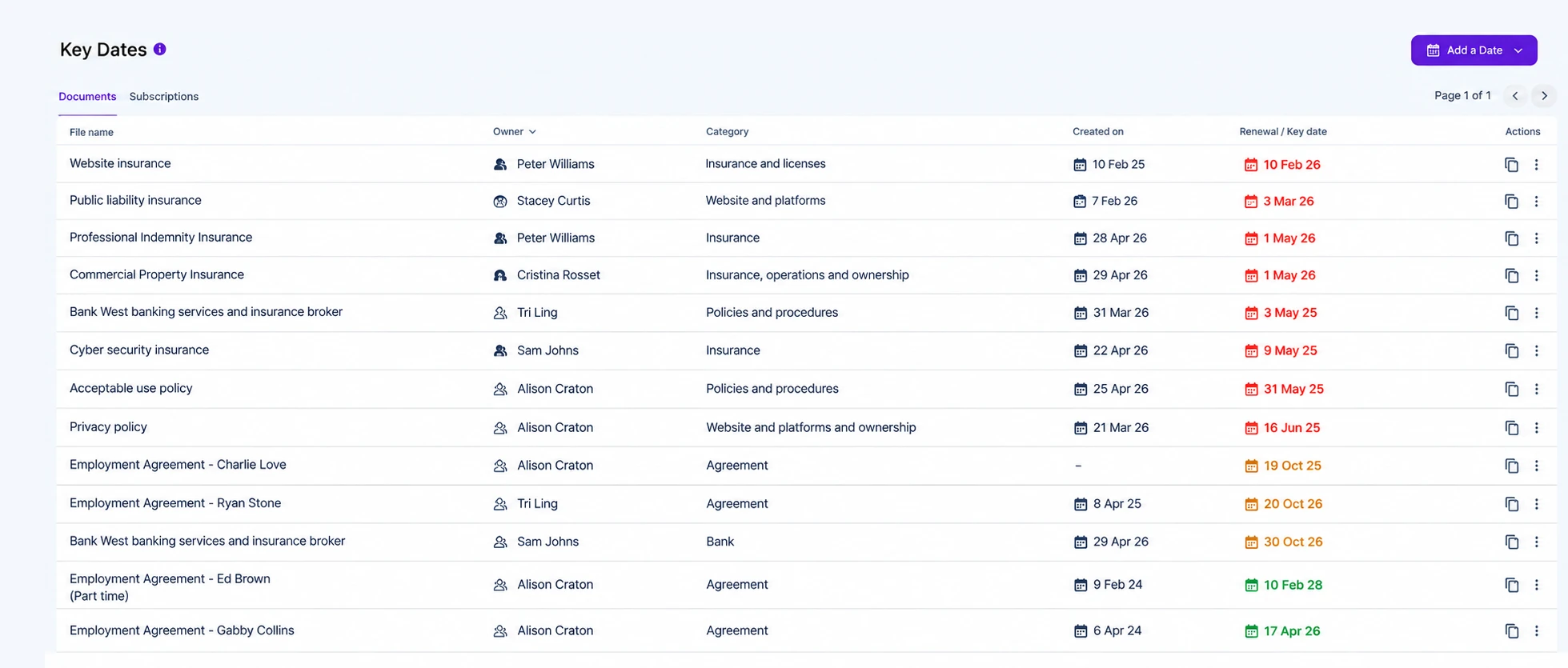
Task: Open more options for Privacy policy
Action: [x=1536, y=427]
